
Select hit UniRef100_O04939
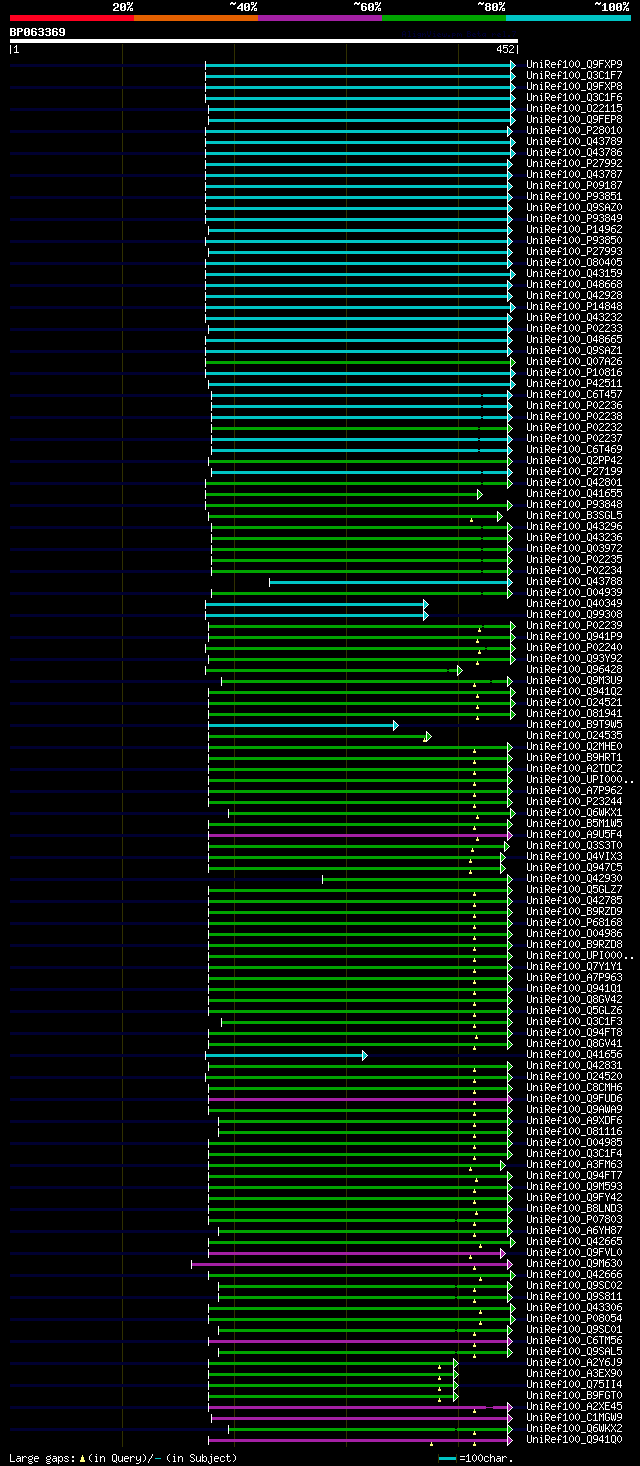pos(574,592)
